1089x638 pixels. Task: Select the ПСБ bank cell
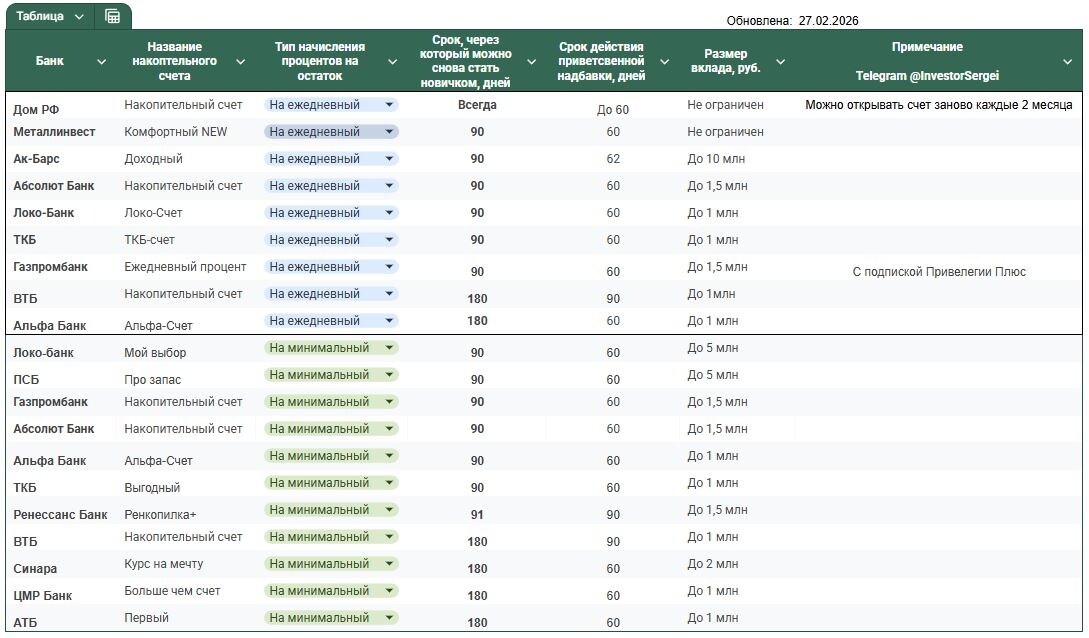tap(26, 380)
